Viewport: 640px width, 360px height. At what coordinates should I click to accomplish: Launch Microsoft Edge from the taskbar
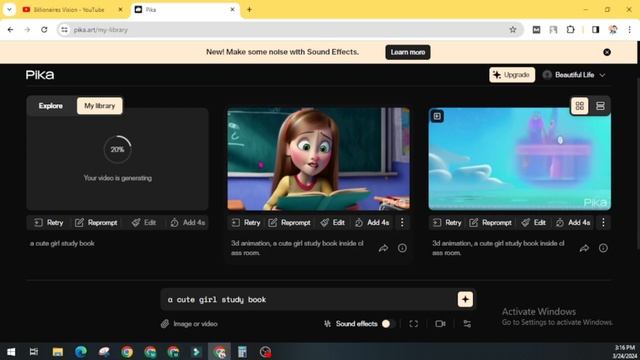pyautogui.click(x=81, y=352)
